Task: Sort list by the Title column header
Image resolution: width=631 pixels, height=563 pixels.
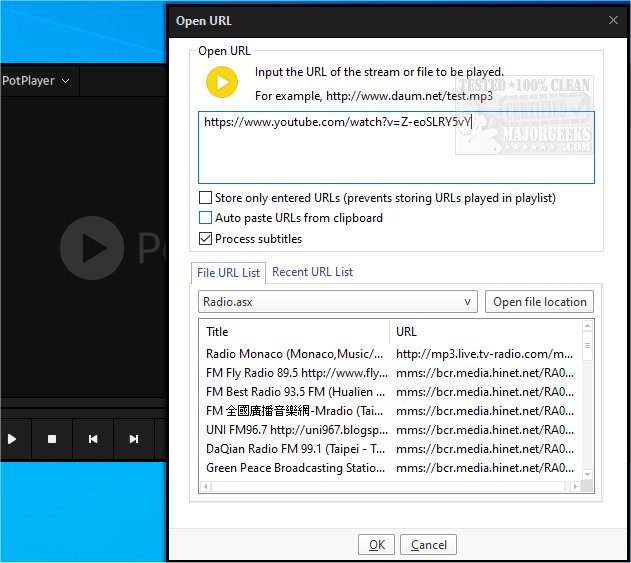Action: tap(294, 331)
